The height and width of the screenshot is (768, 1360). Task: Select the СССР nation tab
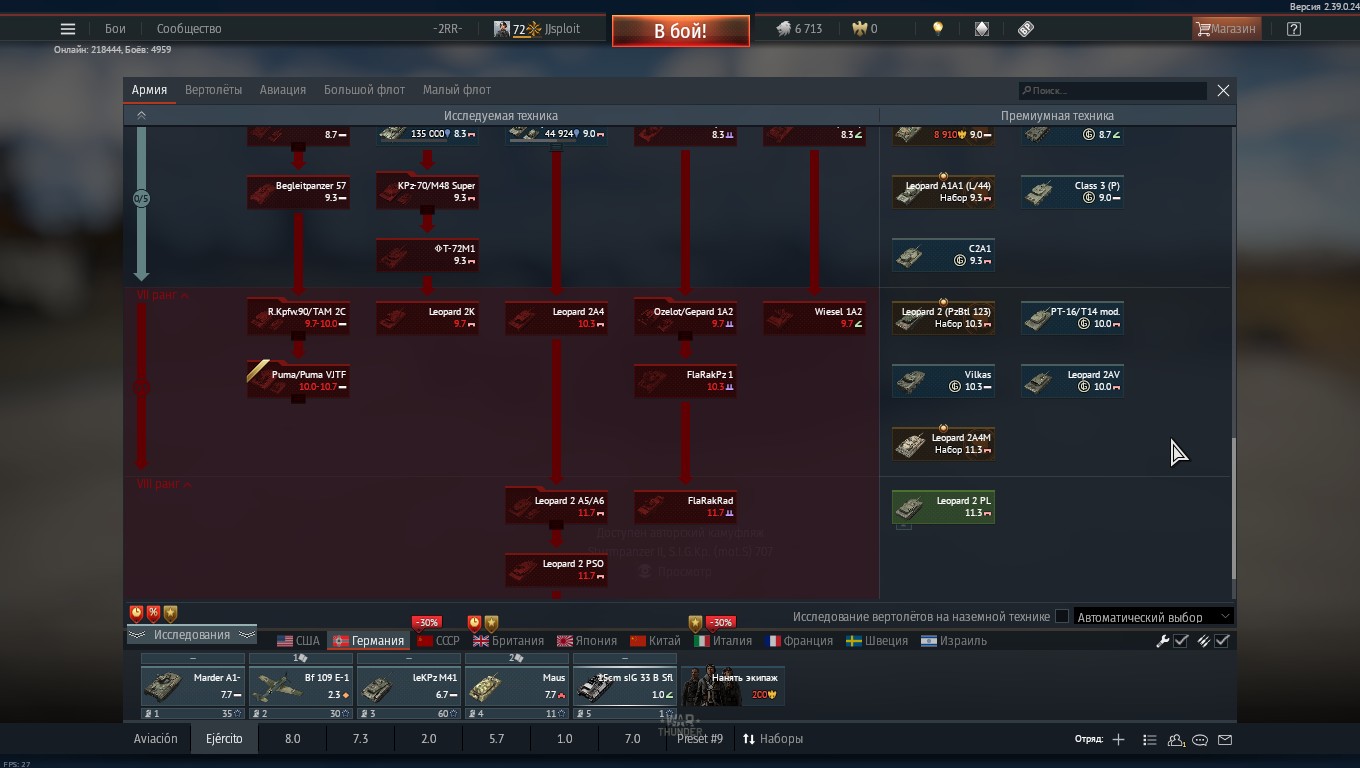[438, 641]
